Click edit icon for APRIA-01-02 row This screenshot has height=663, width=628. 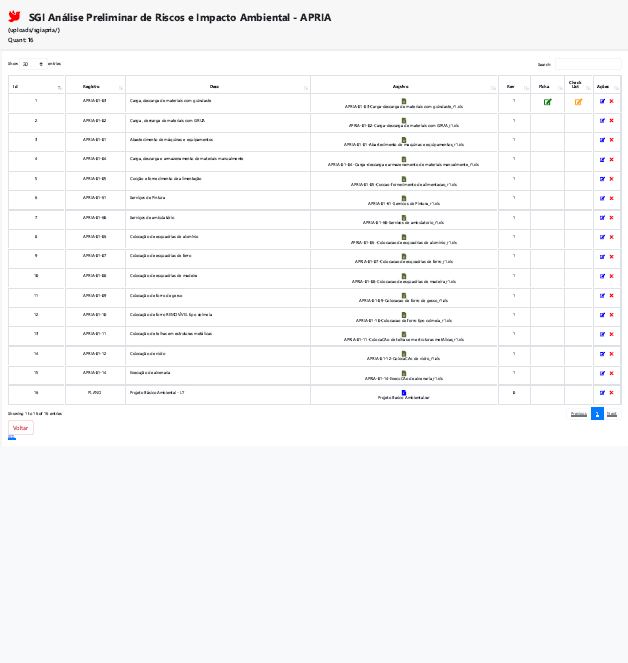tap(602, 120)
